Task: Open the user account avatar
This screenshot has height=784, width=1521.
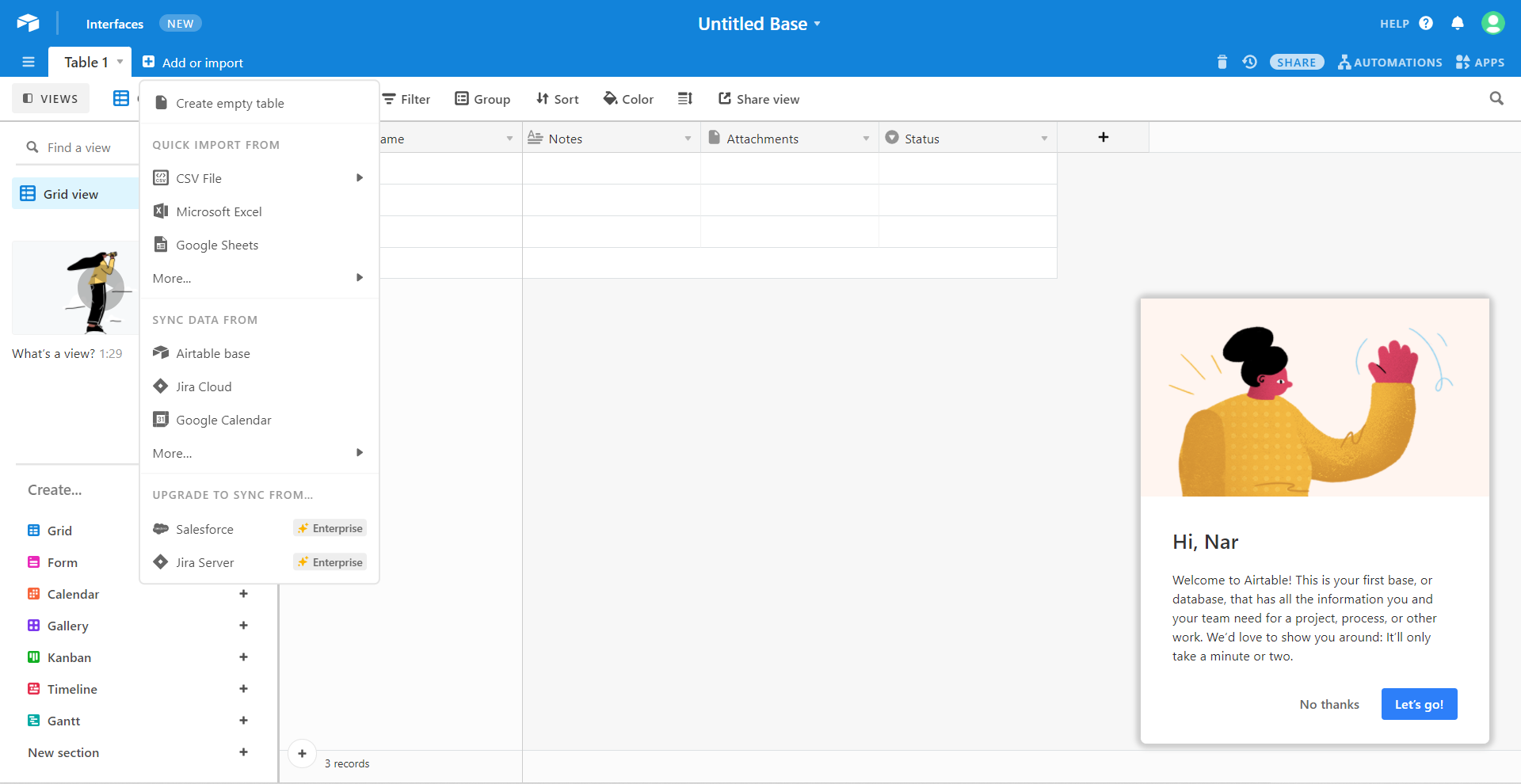Action: pos(1493,23)
